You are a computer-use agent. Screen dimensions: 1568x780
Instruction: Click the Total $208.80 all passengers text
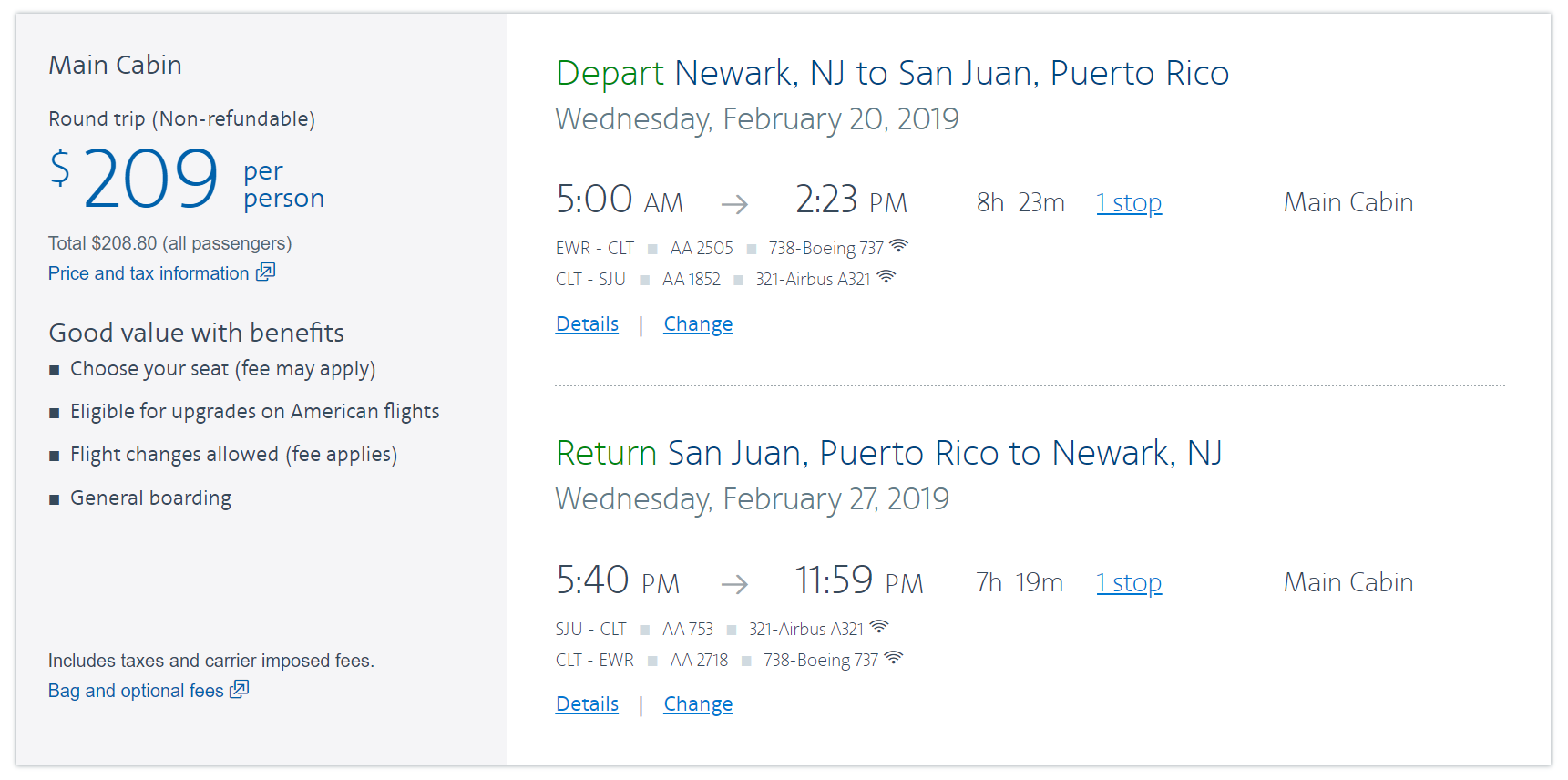169,243
